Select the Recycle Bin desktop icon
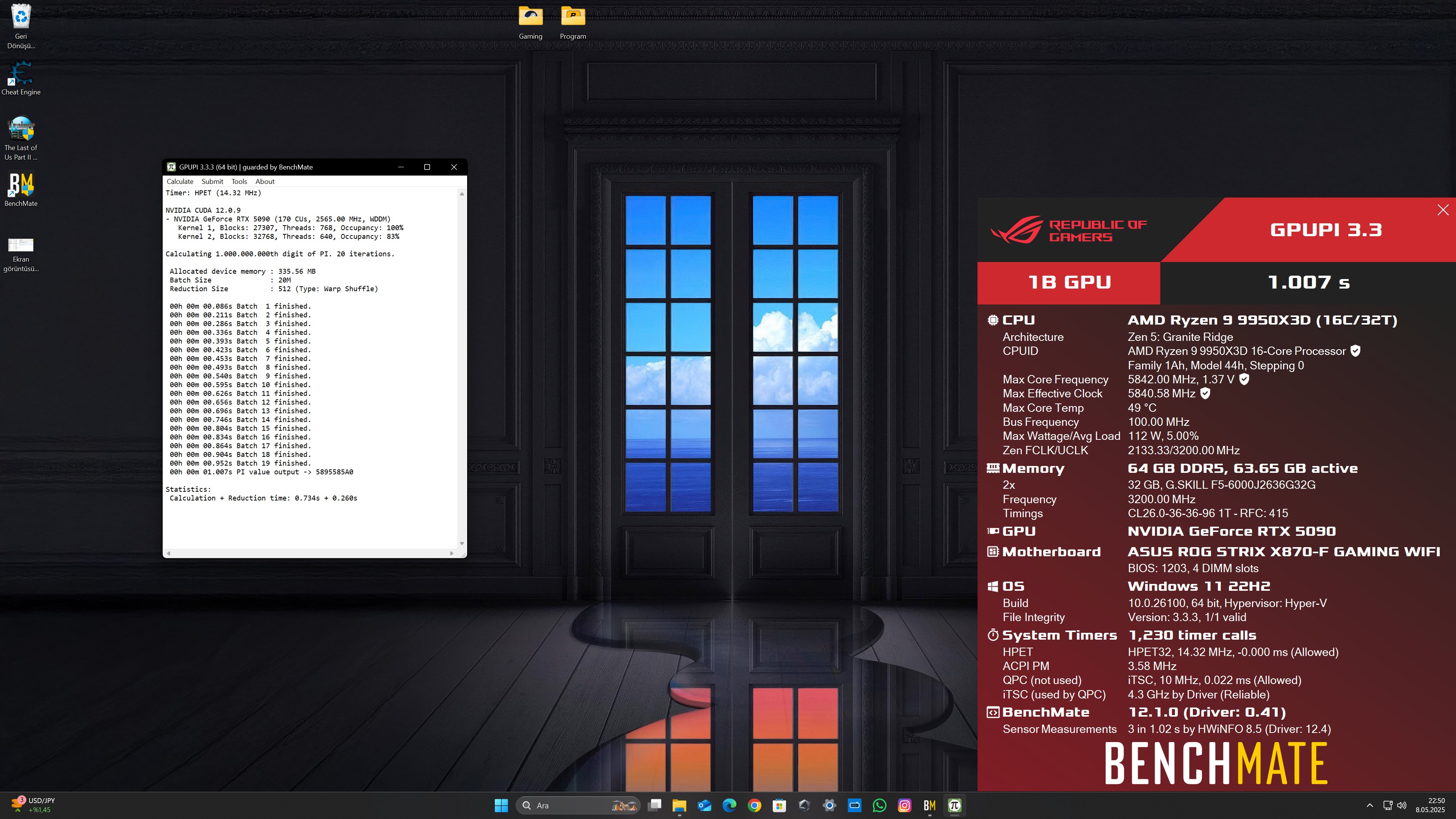1456x819 pixels. (21, 26)
